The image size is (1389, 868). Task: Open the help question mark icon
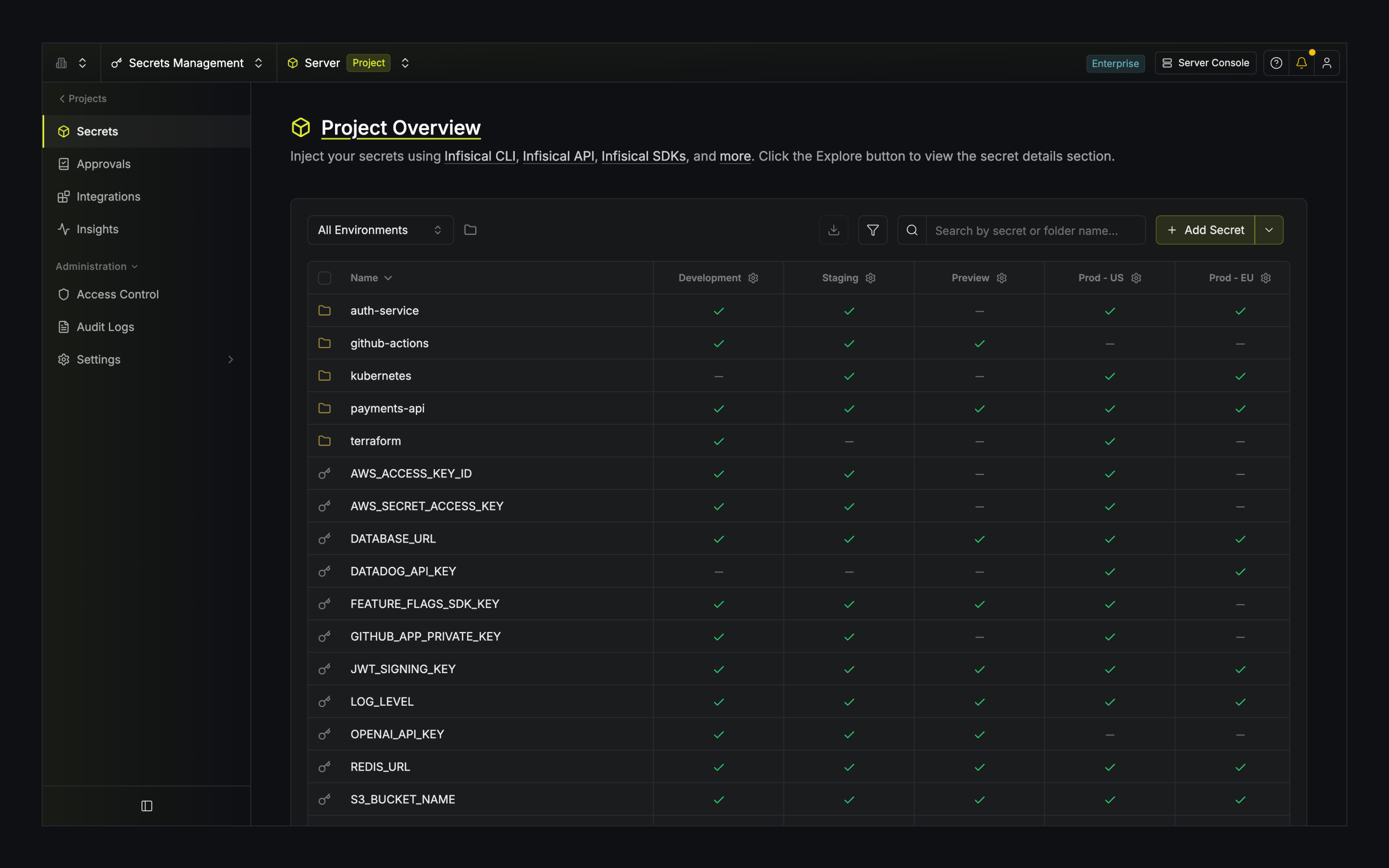1276,63
